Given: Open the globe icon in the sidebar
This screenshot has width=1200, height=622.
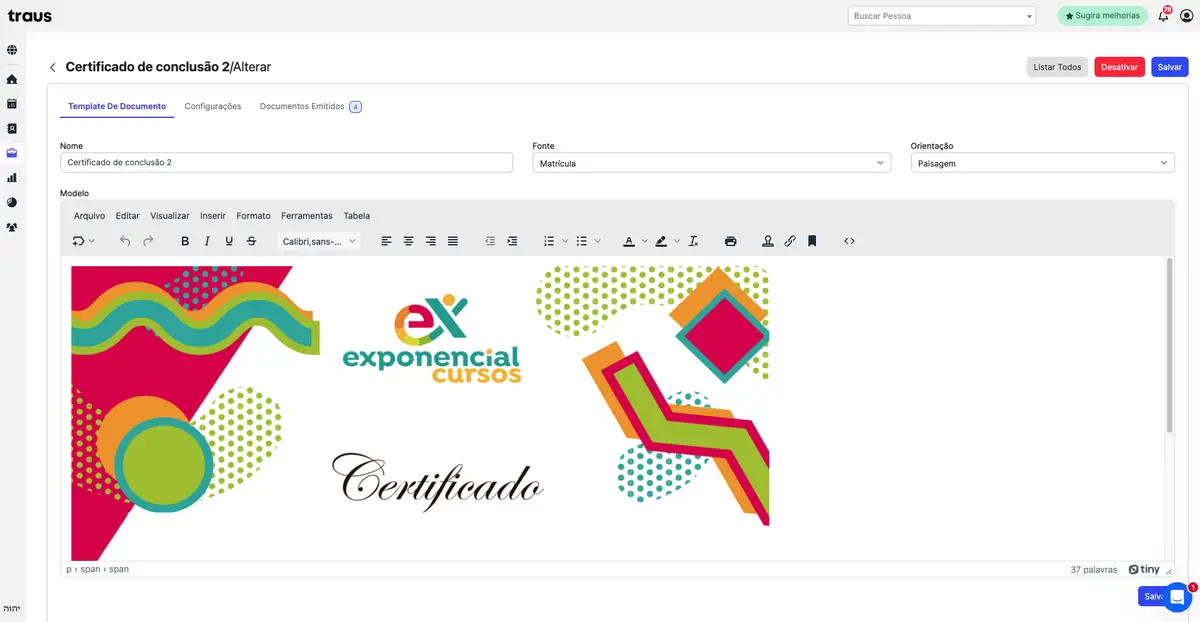Looking at the screenshot, I should coord(12,50).
